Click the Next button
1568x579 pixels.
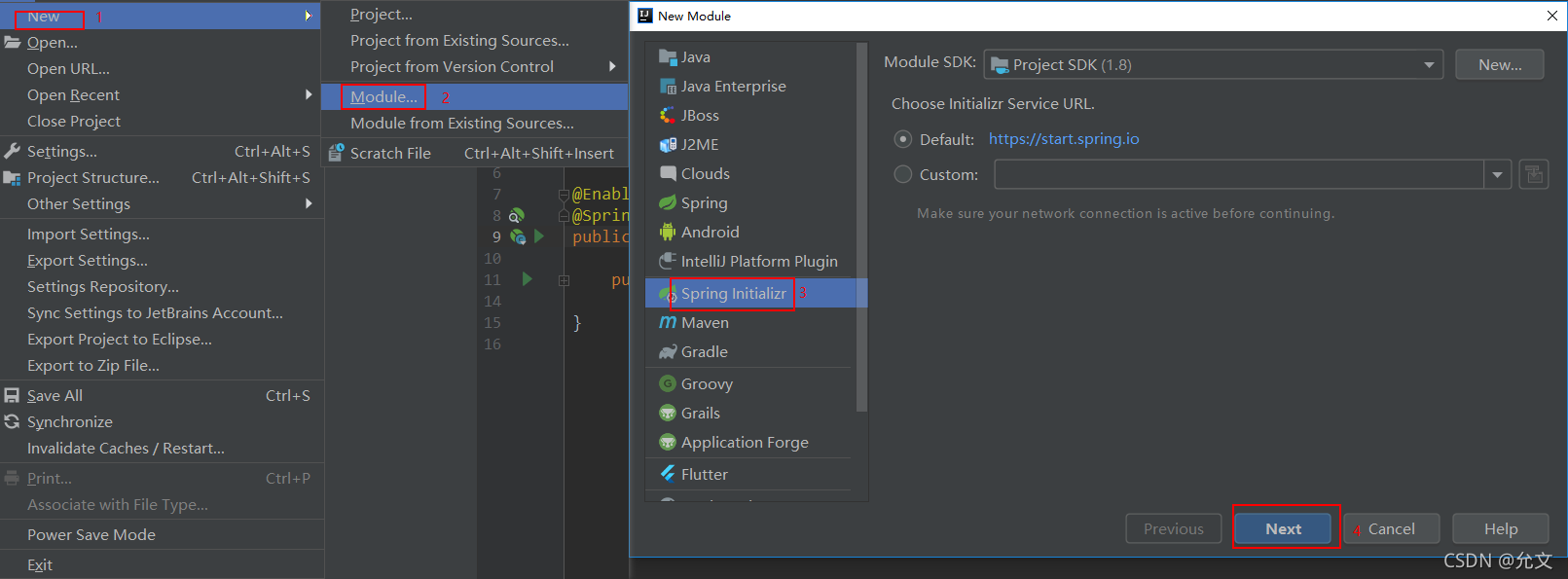[1283, 528]
